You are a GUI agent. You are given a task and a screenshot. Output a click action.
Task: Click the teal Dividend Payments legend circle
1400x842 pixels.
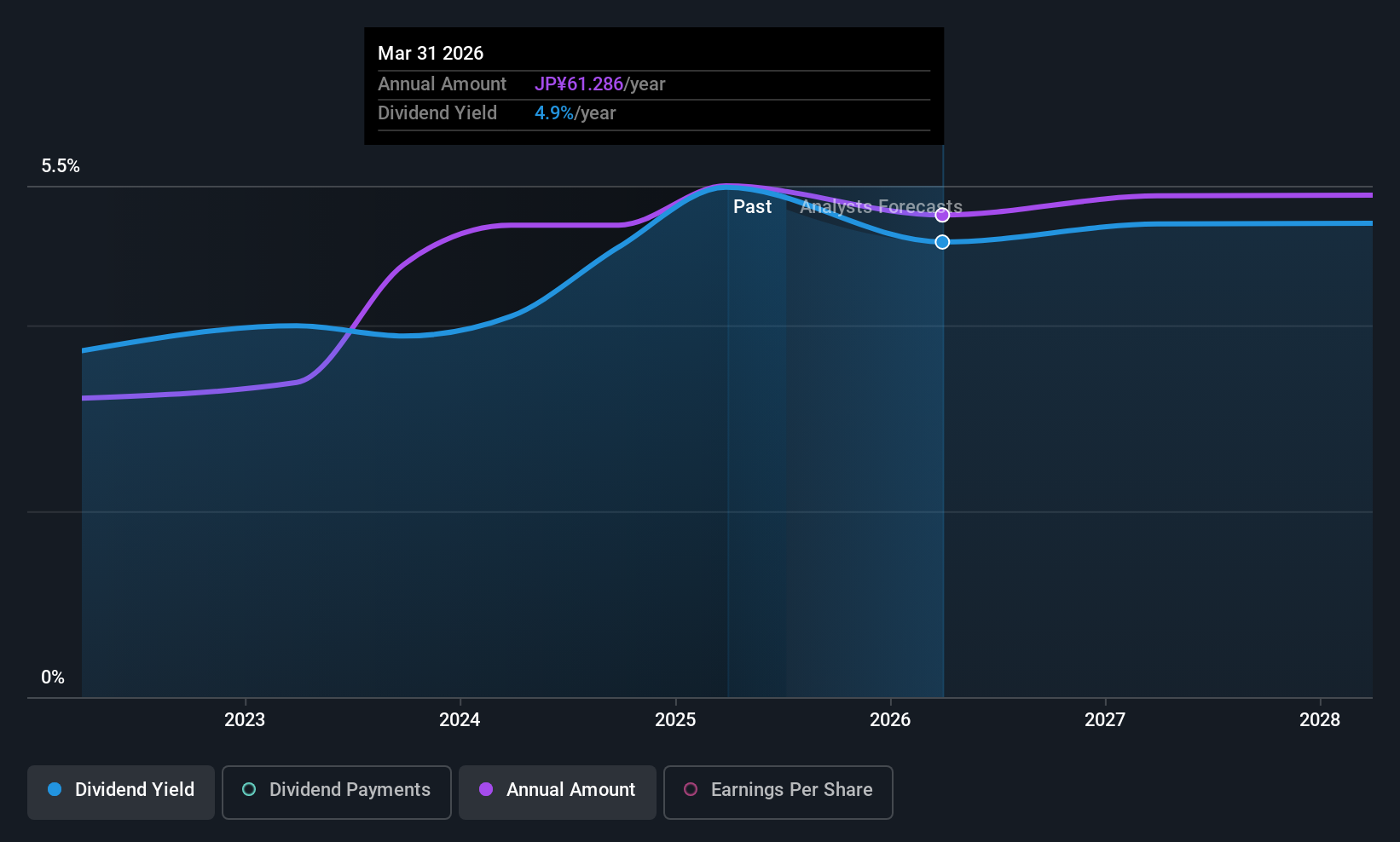[x=249, y=789]
